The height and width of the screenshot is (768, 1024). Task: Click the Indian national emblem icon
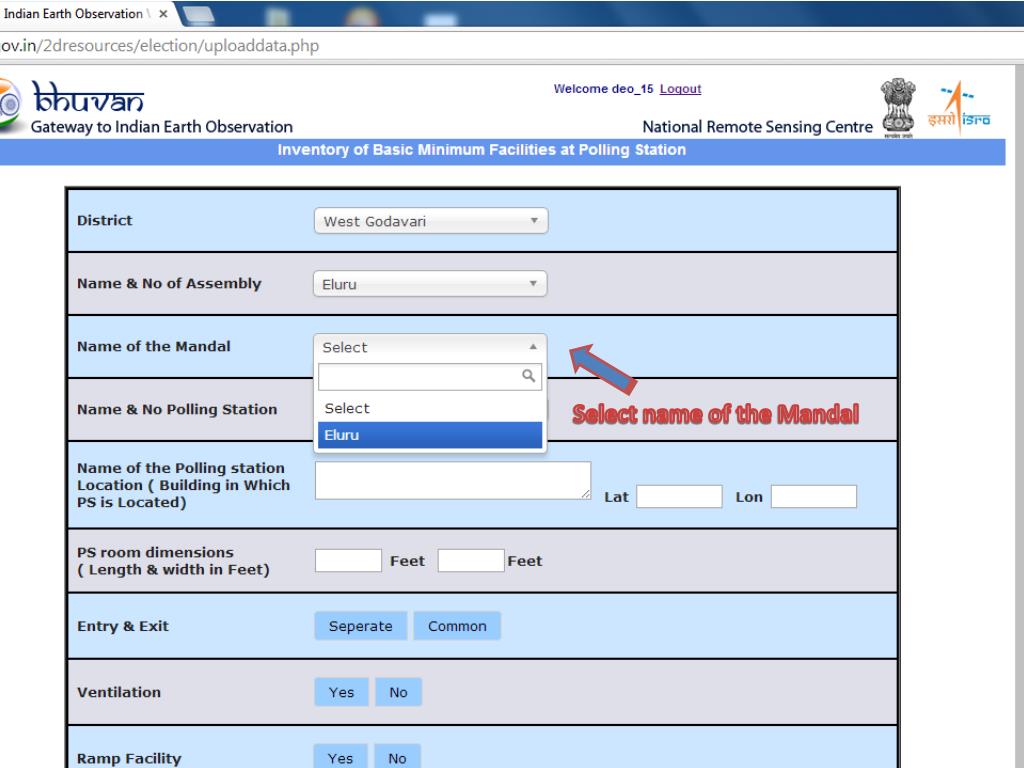(898, 108)
